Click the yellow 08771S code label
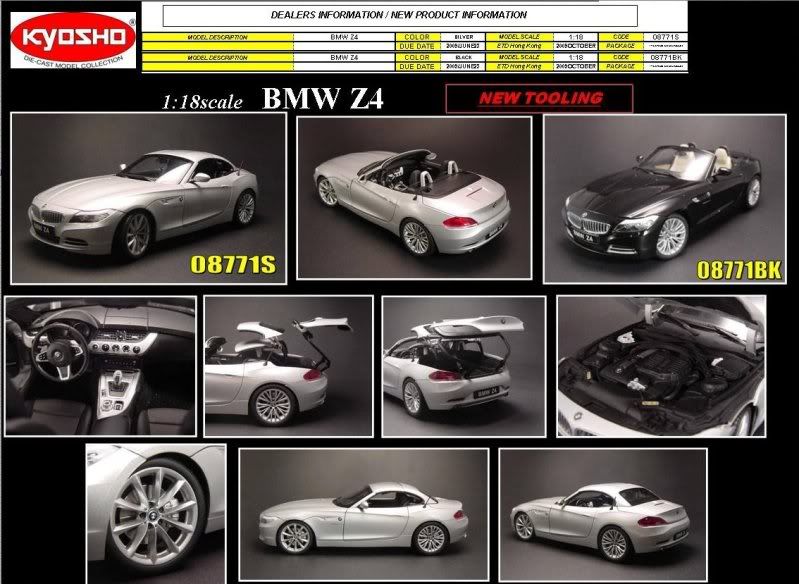799x584 pixels. (233, 265)
